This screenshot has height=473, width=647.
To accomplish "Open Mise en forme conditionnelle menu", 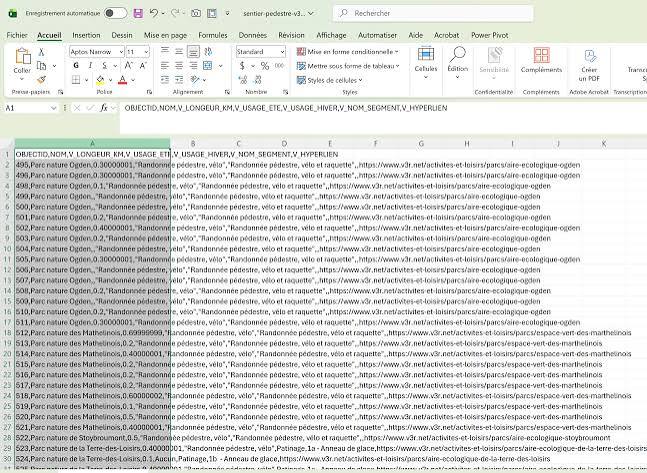I will coord(348,52).
